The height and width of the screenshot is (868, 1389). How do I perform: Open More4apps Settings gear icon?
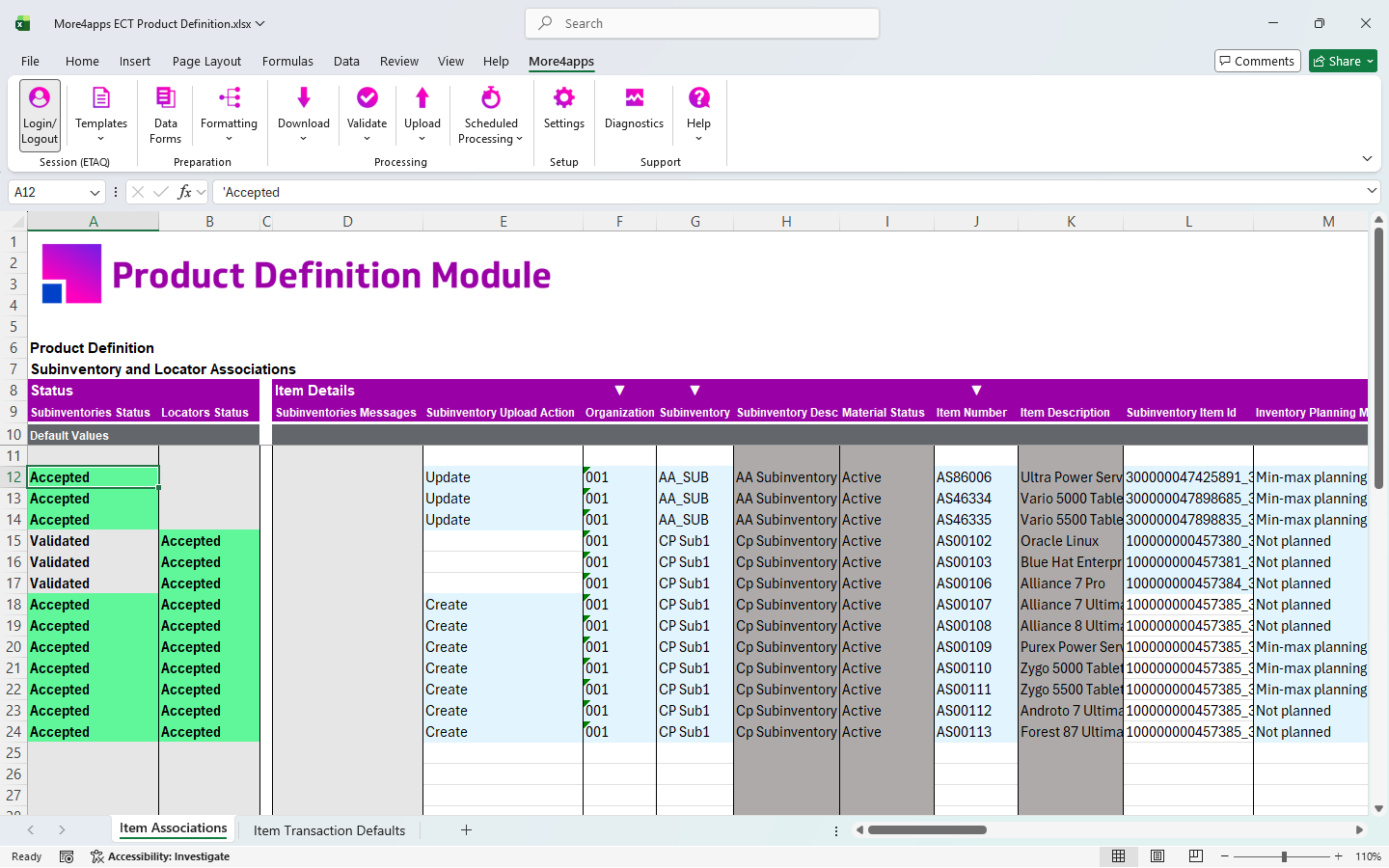pyautogui.click(x=564, y=97)
